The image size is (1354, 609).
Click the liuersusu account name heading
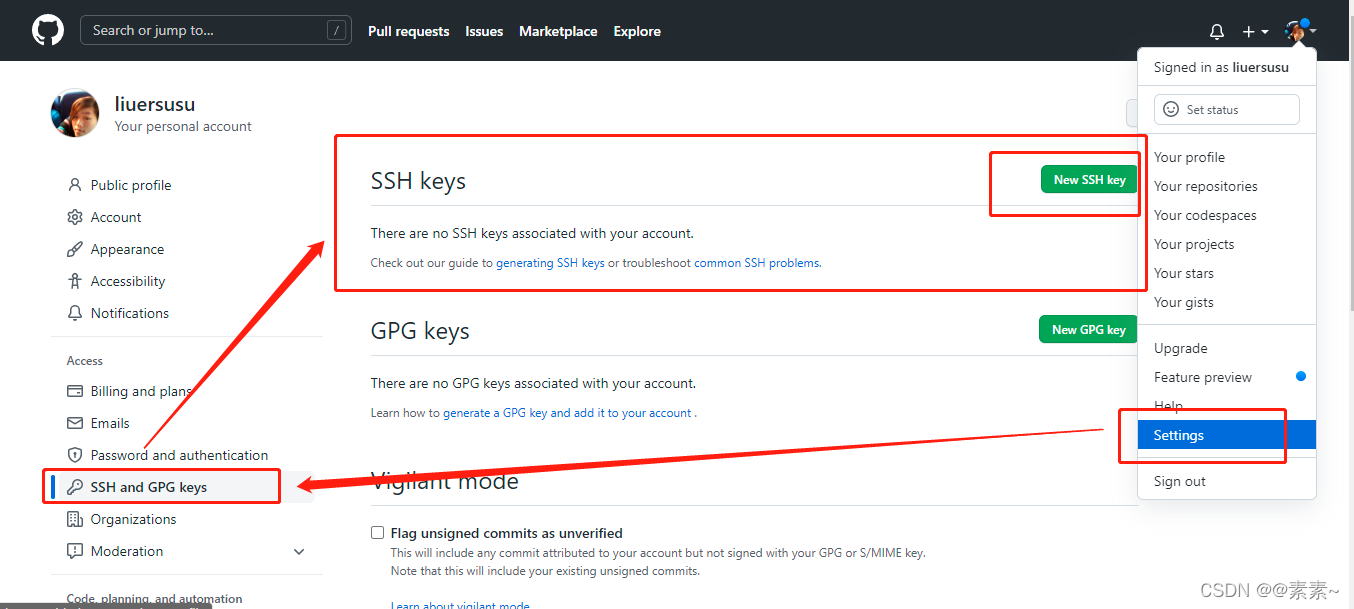click(x=155, y=104)
